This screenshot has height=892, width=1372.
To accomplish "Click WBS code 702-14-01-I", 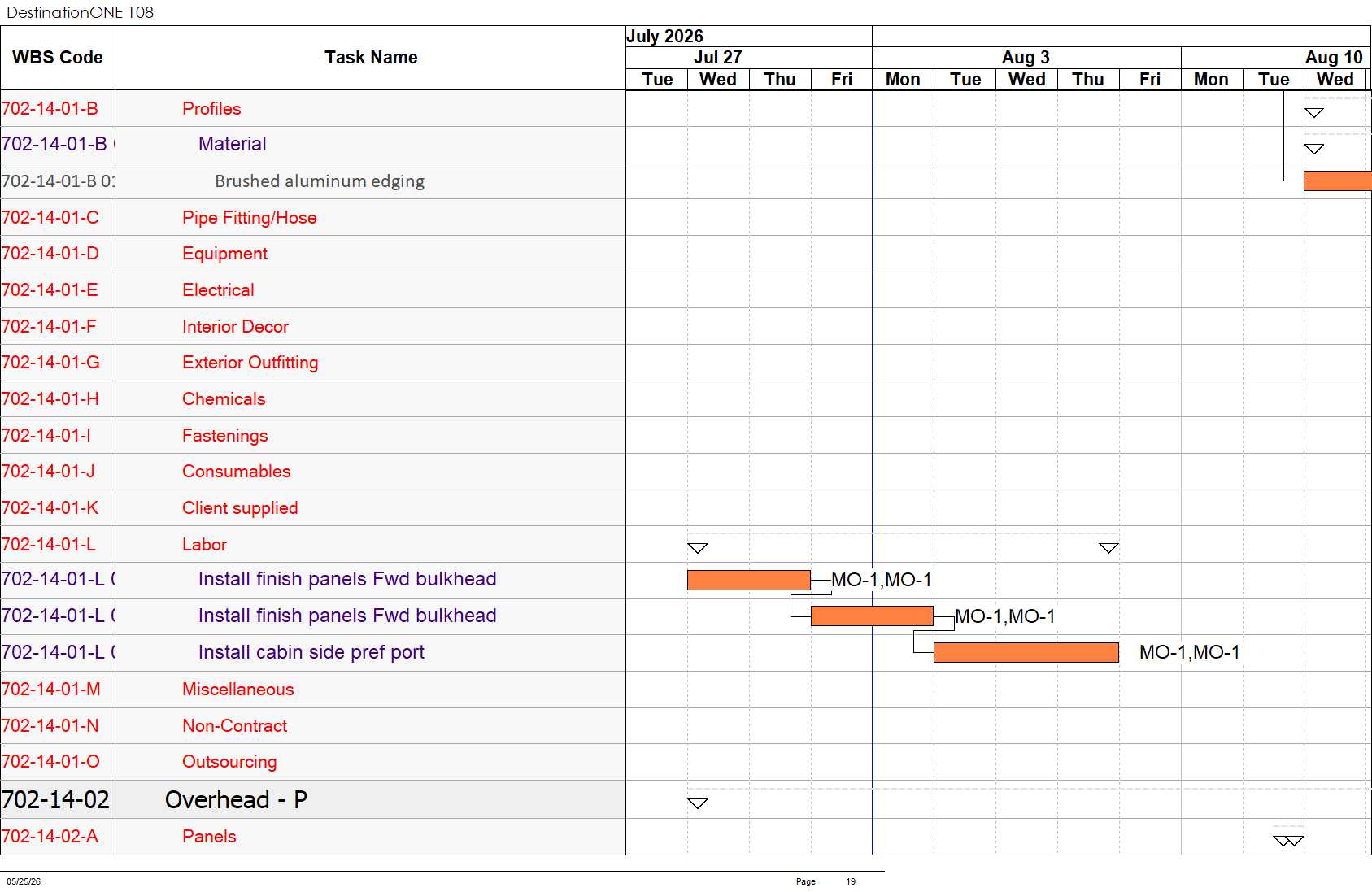I will [x=46, y=436].
